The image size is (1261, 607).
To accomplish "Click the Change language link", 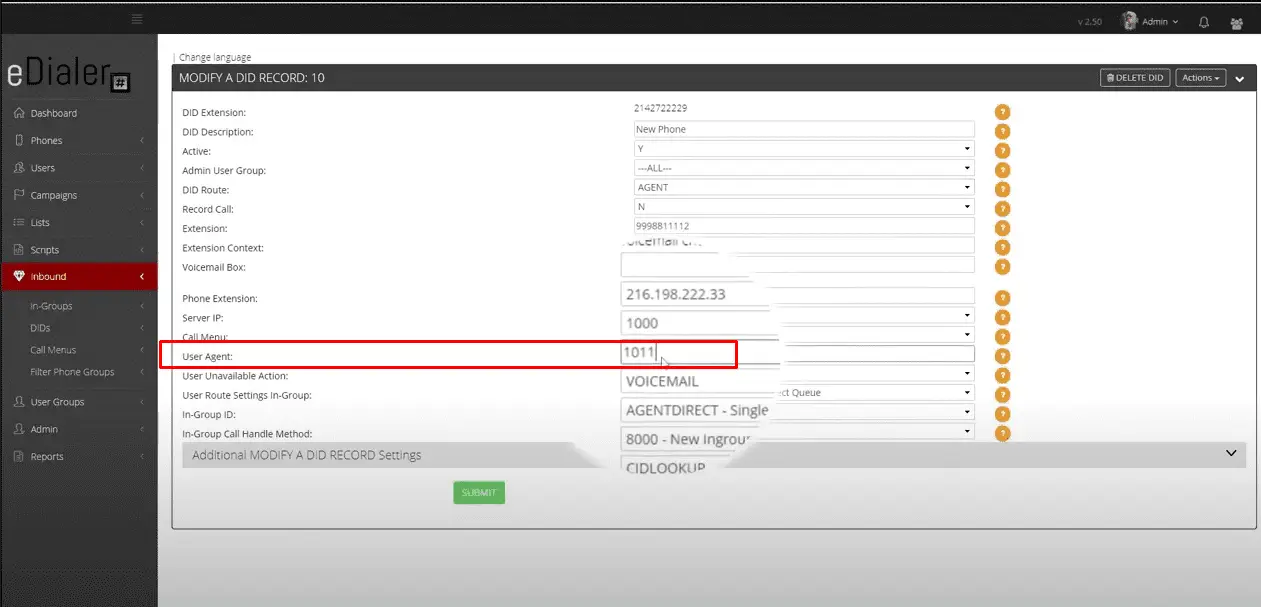I will tap(215, 57).
